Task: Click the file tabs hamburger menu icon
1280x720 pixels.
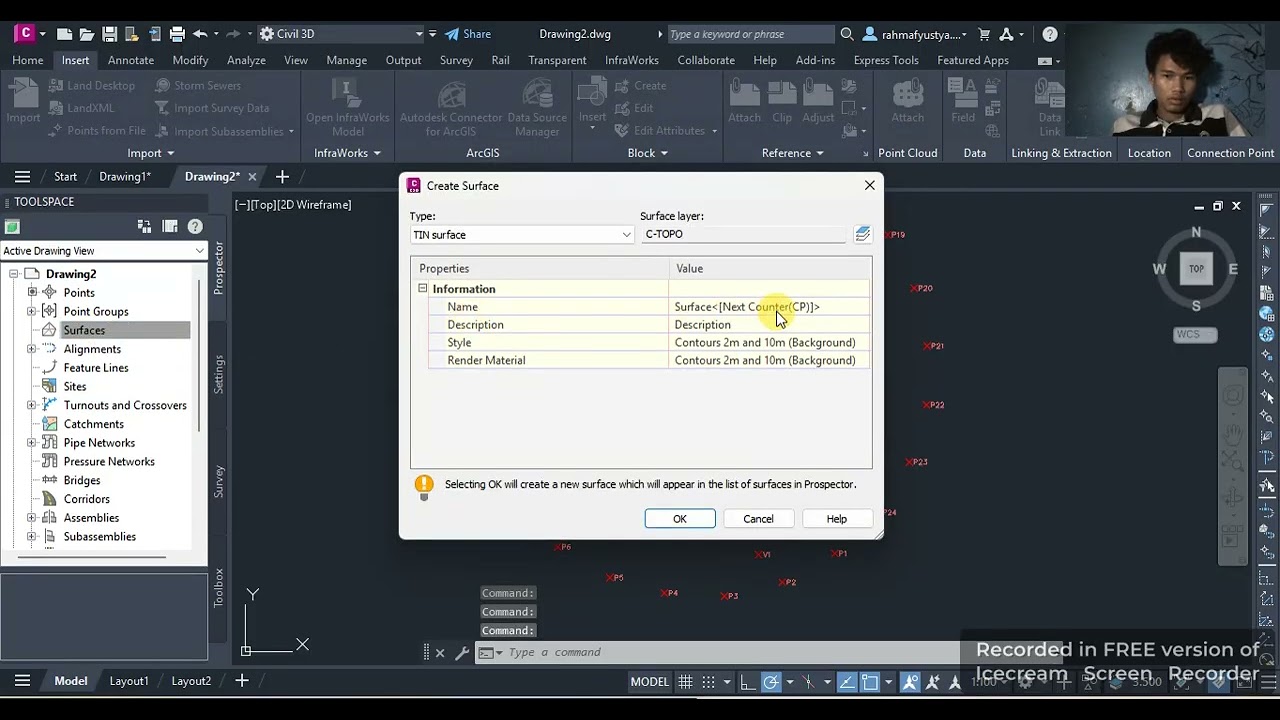Action: coord(22,176)
